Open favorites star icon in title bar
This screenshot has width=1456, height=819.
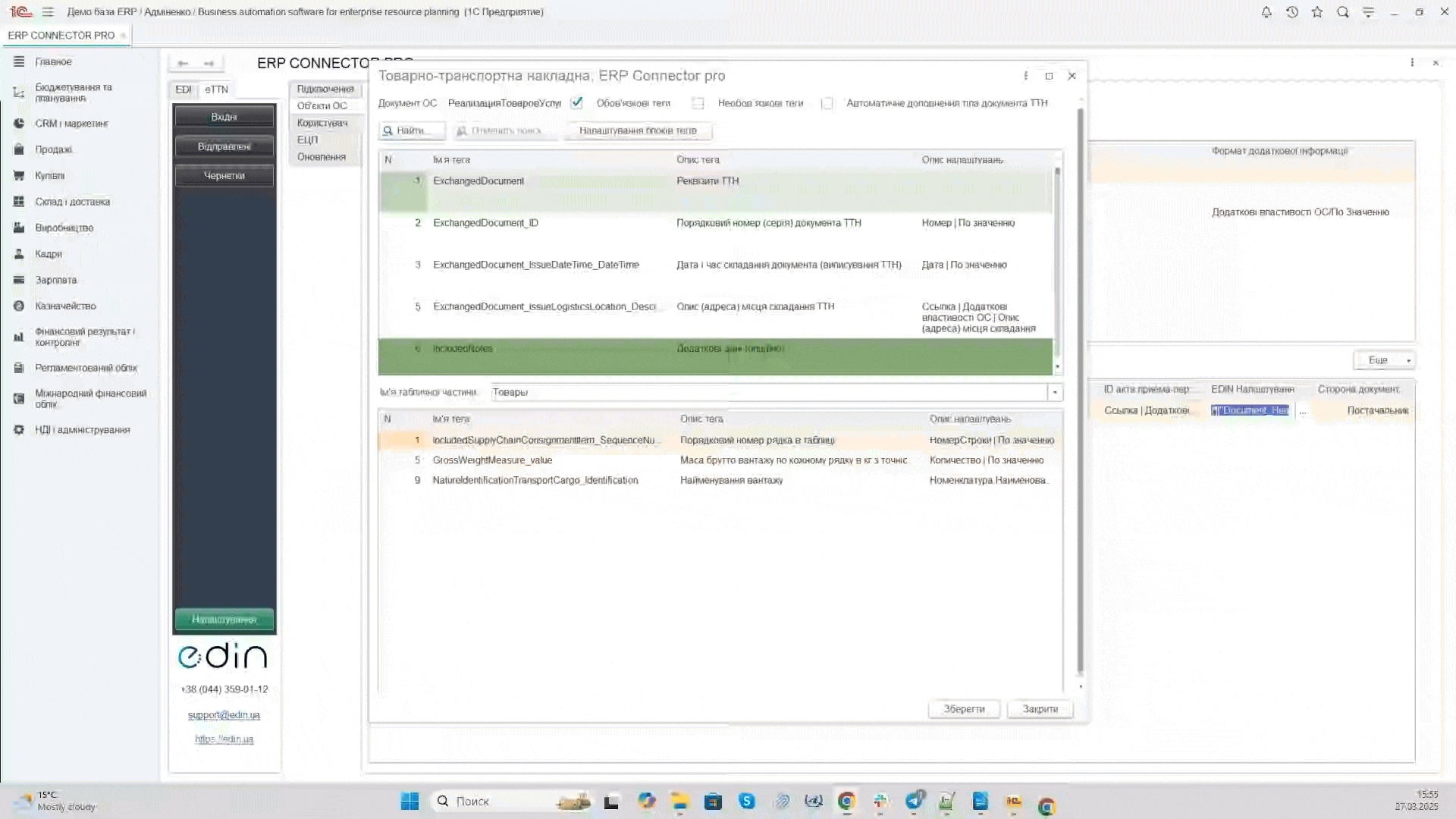coord(1317,12)
